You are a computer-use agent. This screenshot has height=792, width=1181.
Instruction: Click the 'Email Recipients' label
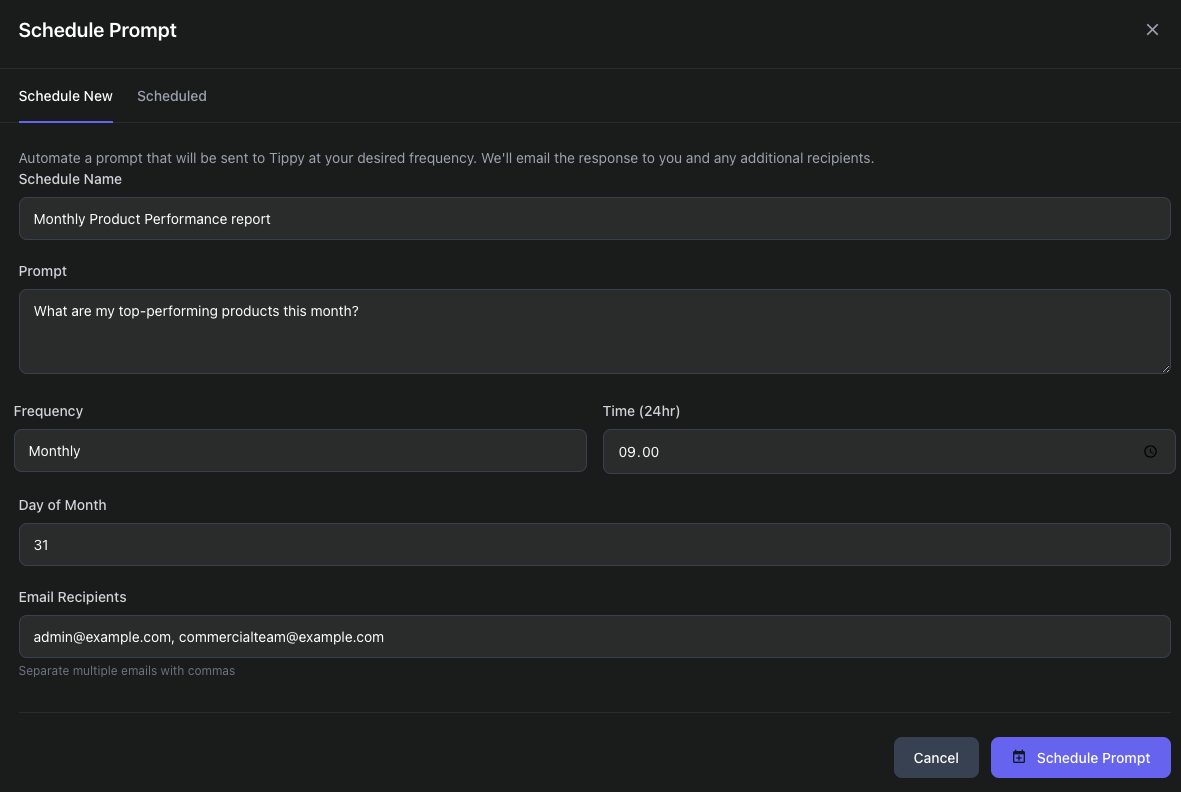72,597
